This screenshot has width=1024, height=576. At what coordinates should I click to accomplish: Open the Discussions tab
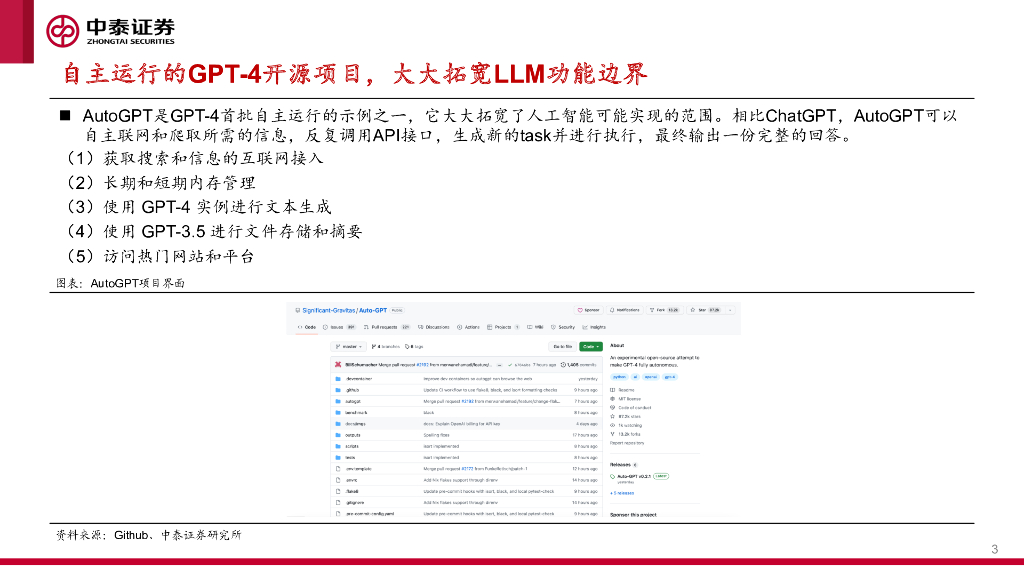[434, 327]
